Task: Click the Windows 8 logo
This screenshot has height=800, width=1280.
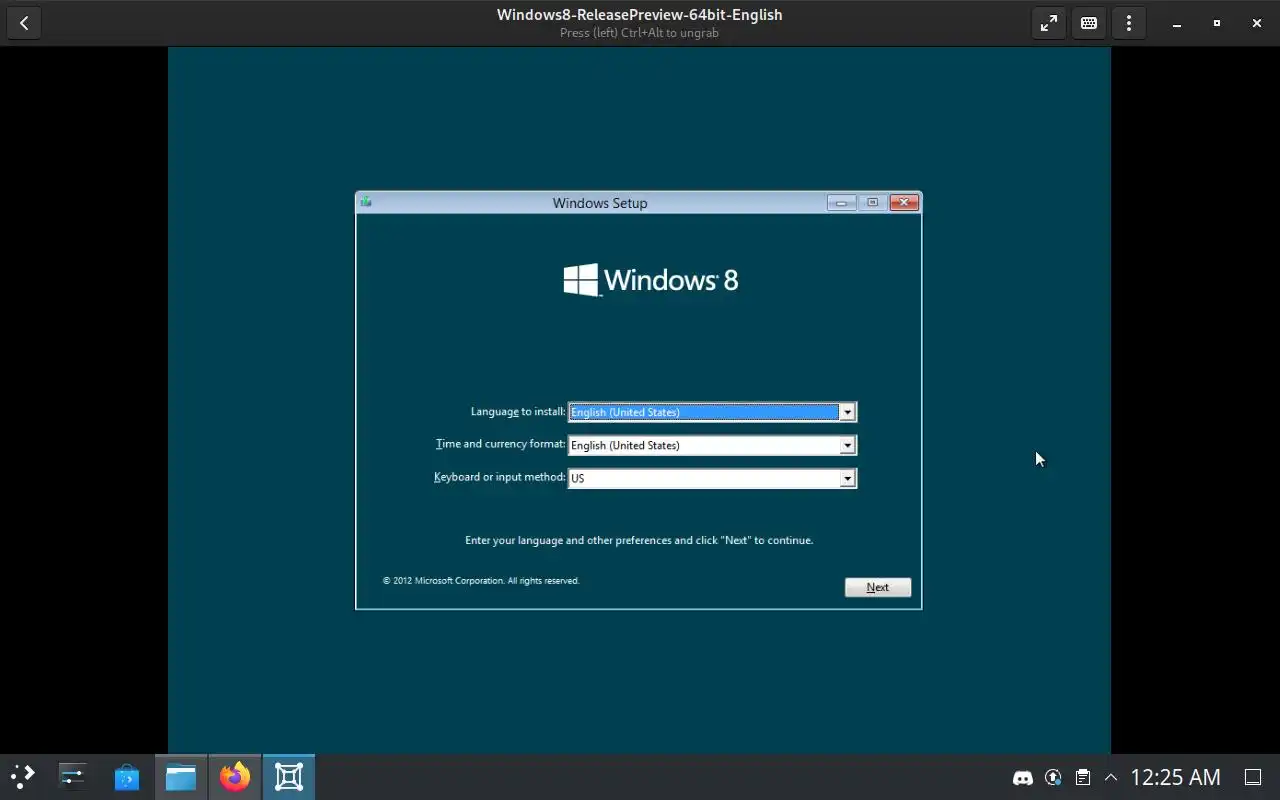Action: [x=651, y=280]
